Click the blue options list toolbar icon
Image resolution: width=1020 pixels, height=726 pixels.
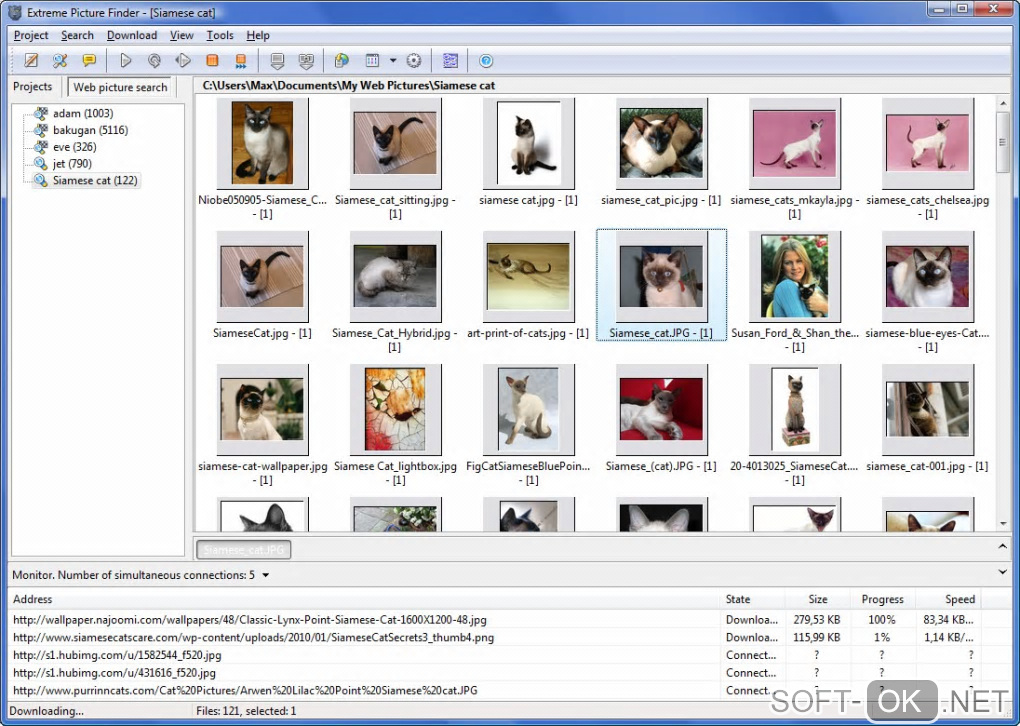(450, 60)
